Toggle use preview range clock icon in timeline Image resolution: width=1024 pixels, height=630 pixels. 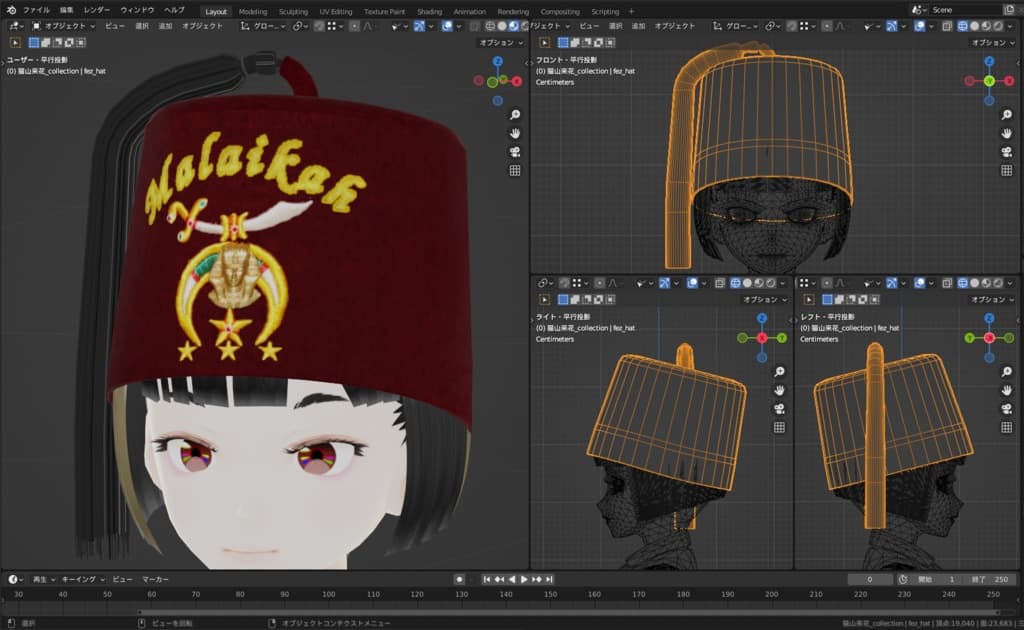(x=903, y=579)
